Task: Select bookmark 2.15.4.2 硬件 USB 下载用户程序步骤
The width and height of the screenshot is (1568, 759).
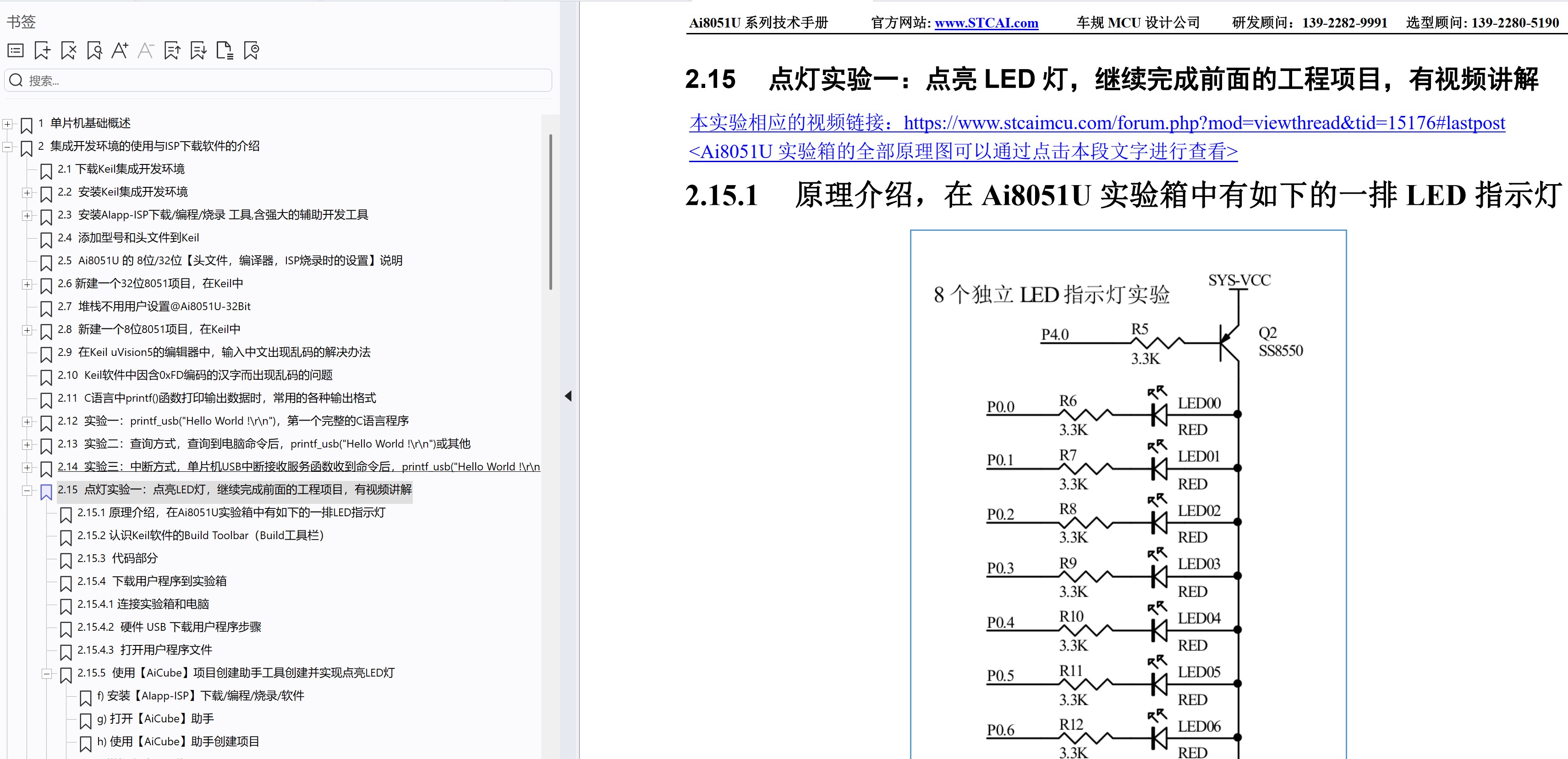Action: tap(169, 627)
